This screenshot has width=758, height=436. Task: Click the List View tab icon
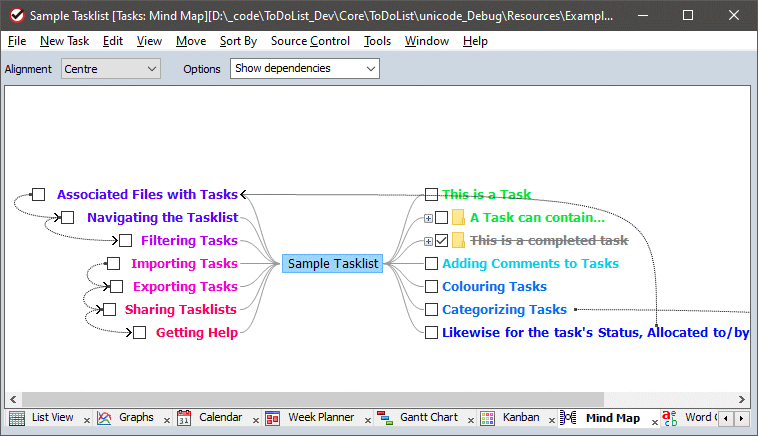click(x=17, y=418)
